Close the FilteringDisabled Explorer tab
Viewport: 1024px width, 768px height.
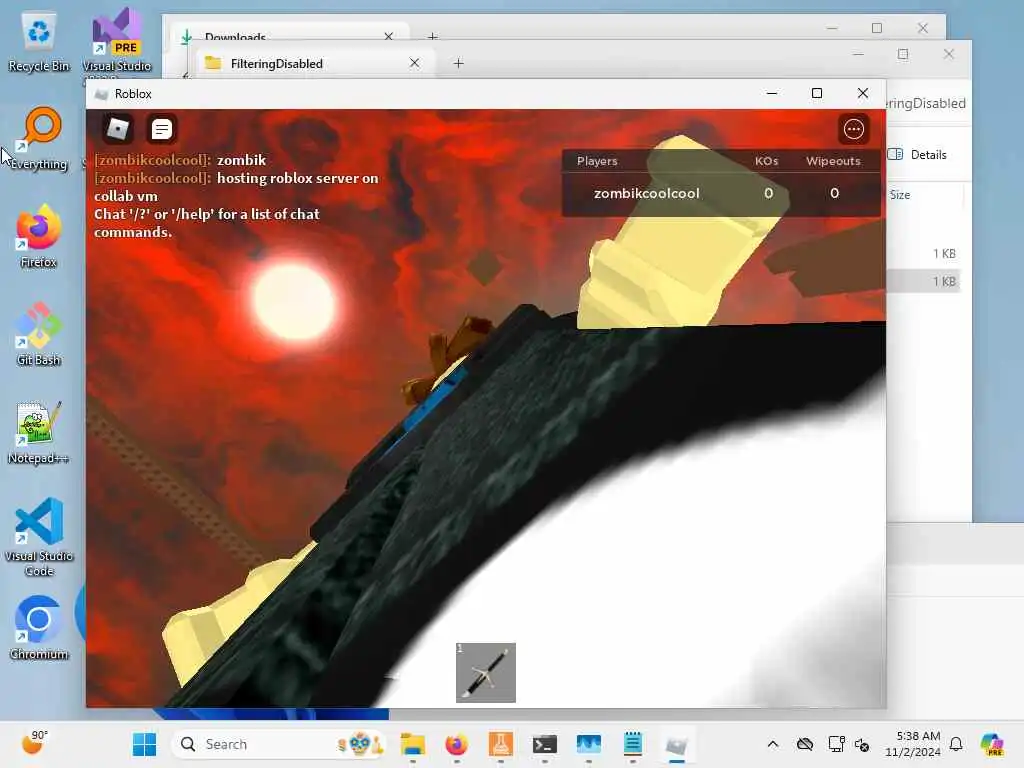pos(414,63)
